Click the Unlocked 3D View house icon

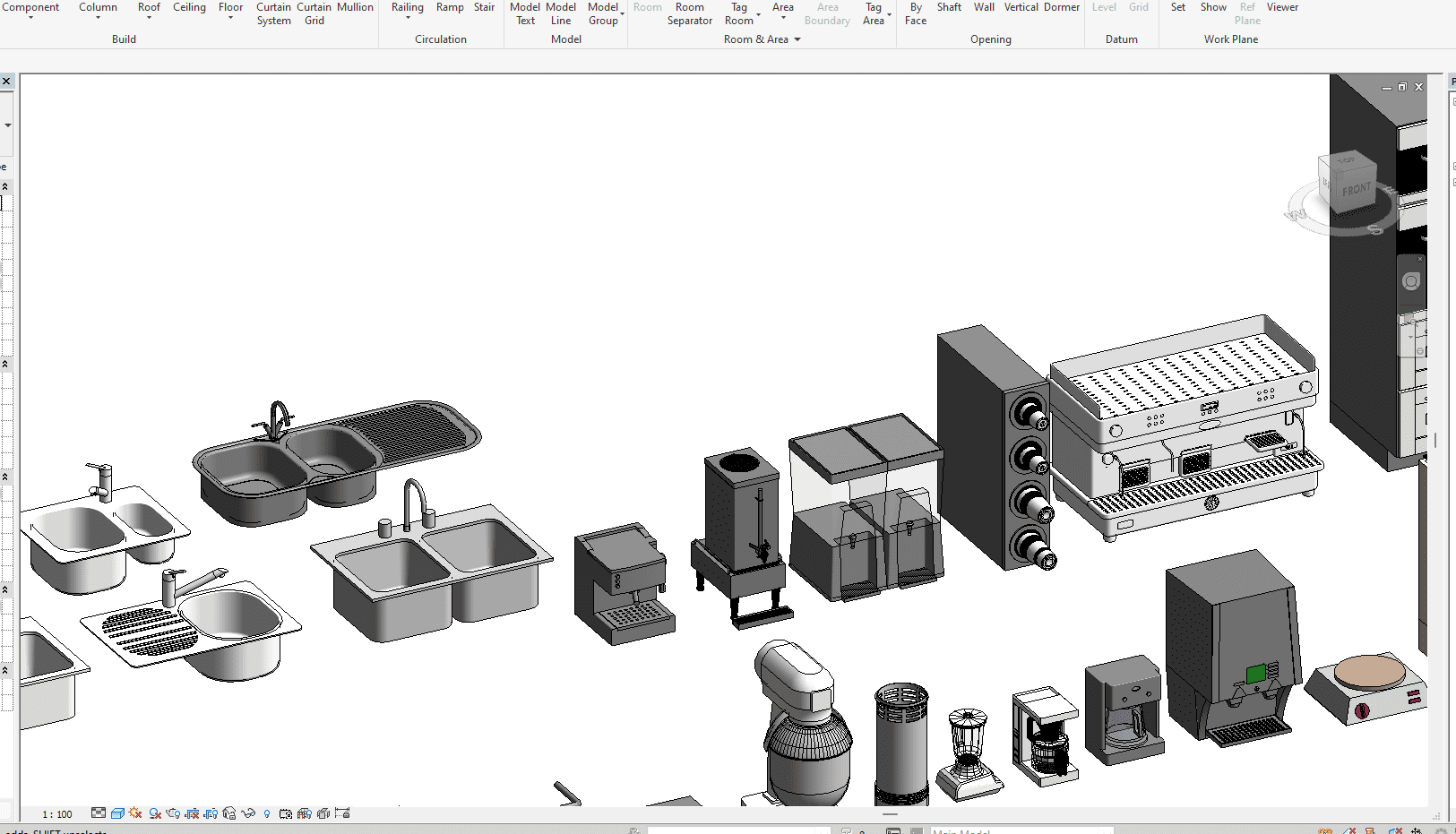(229, 813)
